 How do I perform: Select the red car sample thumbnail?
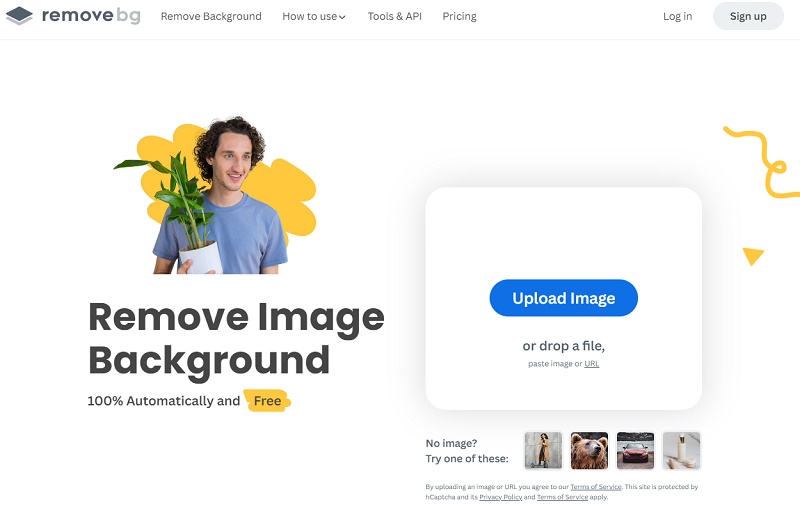pyautogui.click(x=635, y=450)
